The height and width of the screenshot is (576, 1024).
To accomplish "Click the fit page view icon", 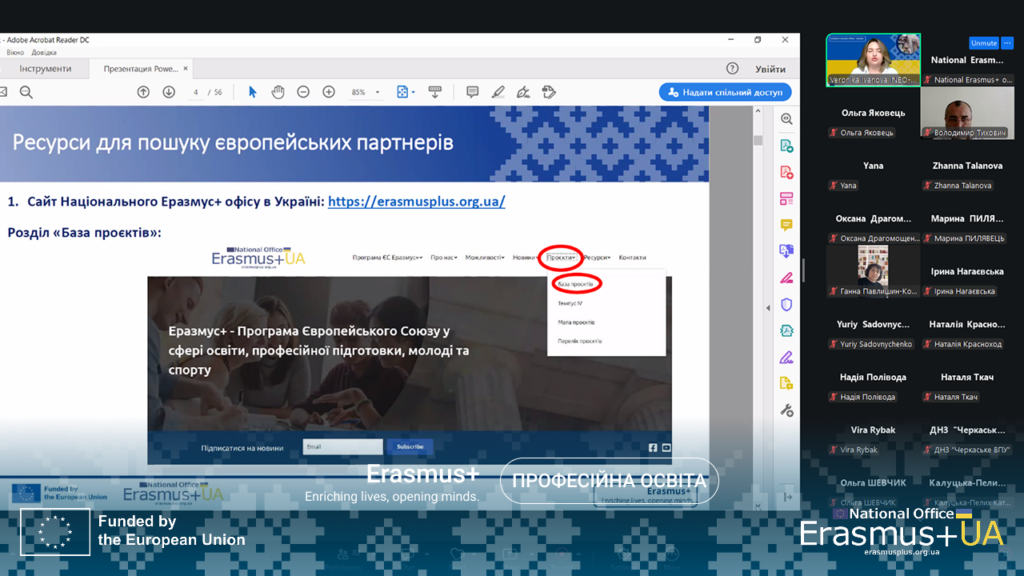I will pyautogui.click(x=402, y=92).
